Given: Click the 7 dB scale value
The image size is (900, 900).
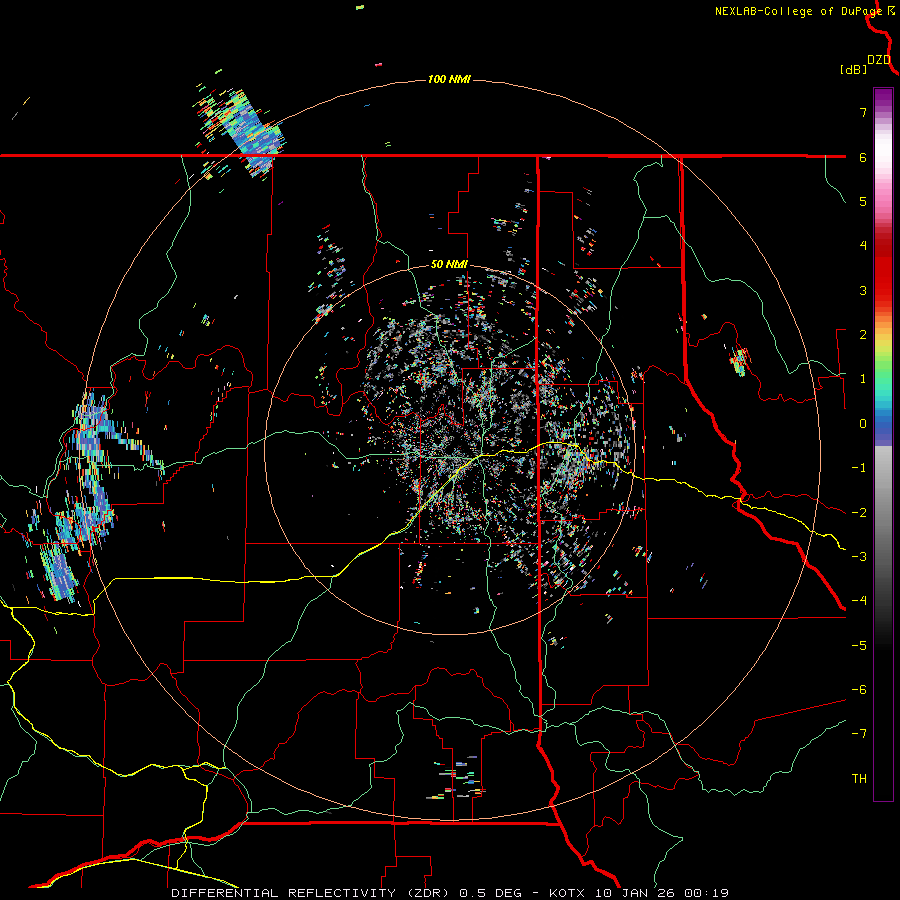Looking at the screenshot, I should click(x=863, y=112).
